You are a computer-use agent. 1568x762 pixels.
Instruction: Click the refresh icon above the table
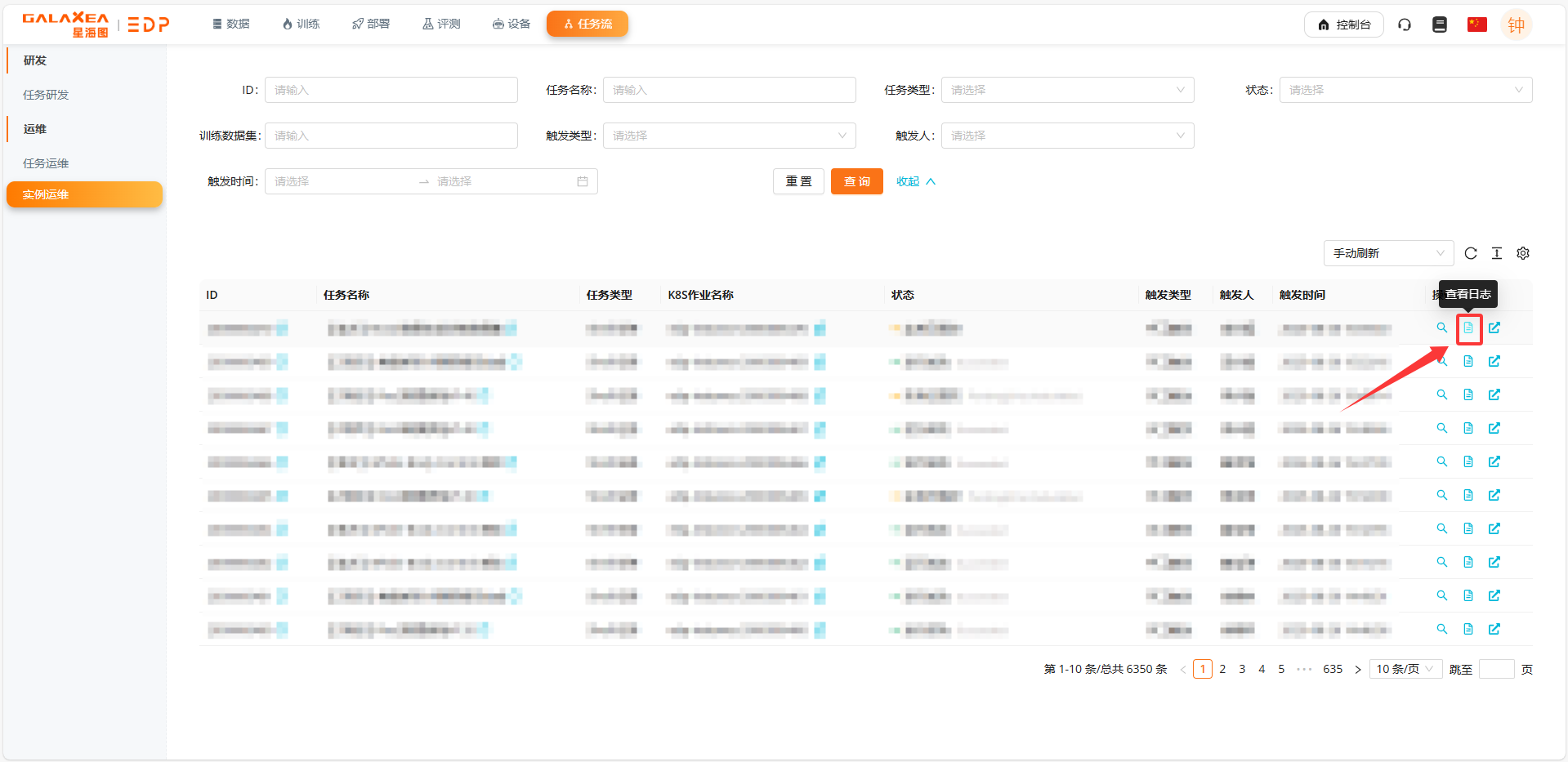tap(1471, 254)
